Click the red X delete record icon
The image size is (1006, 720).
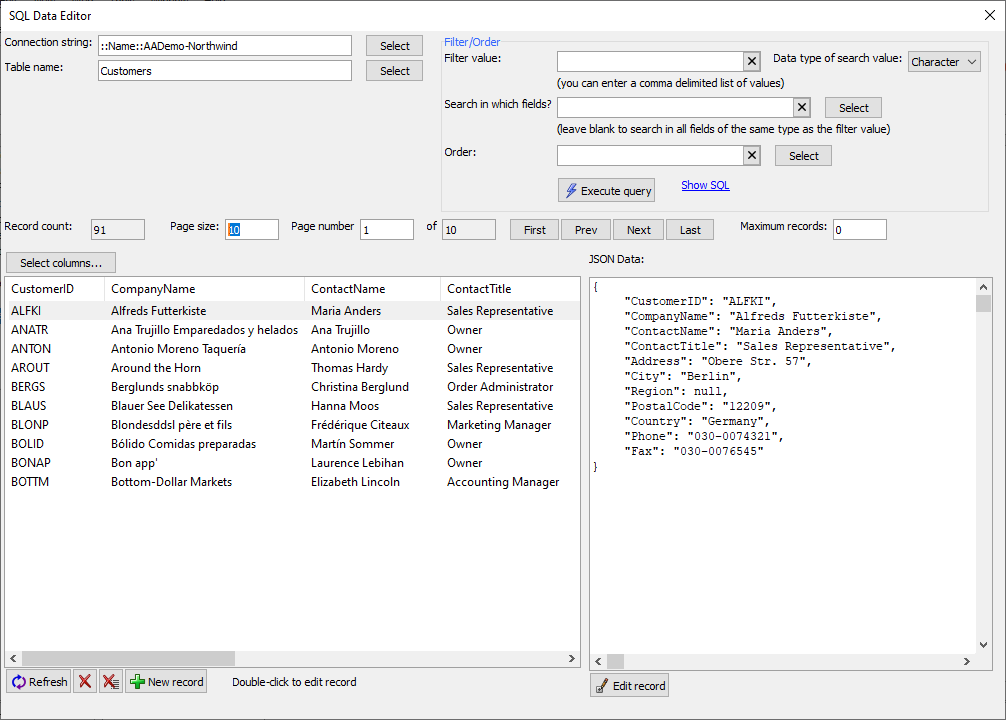point(85,681)
